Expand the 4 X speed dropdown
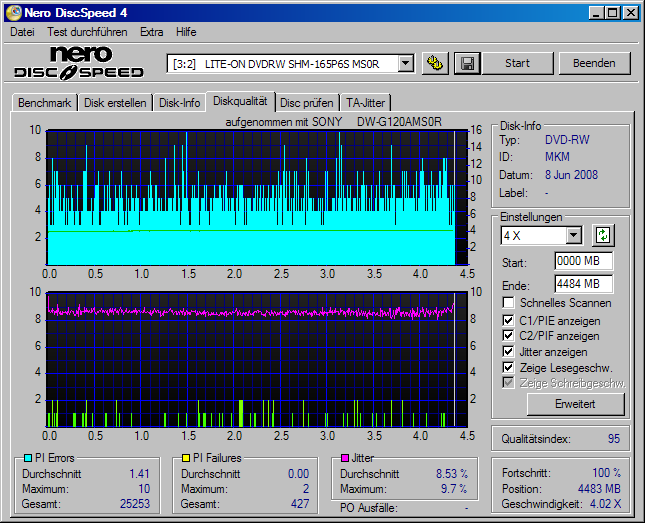Image resolution: width=645 pixels, height=523 pixels. [573, 236]
